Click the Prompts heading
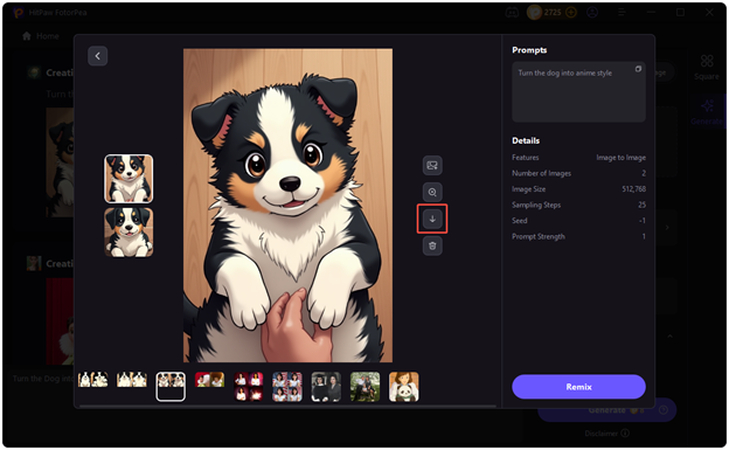 pyautogui.click(x=529, y=50)
